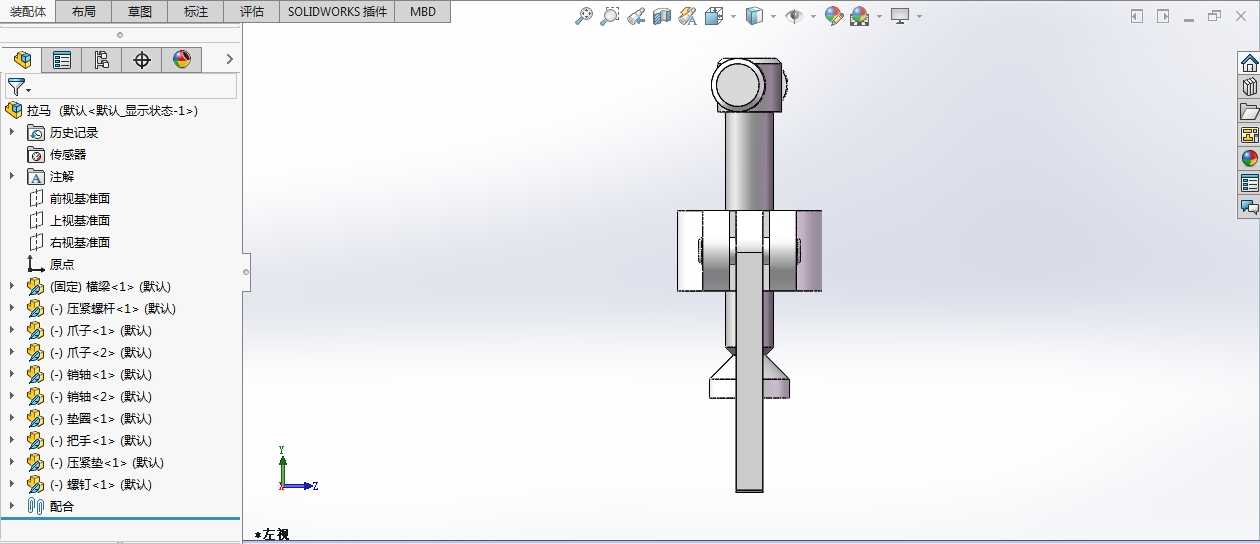Expand the 螺钉<1> component
Screen dimensions: 1260x544
(12, 485)
